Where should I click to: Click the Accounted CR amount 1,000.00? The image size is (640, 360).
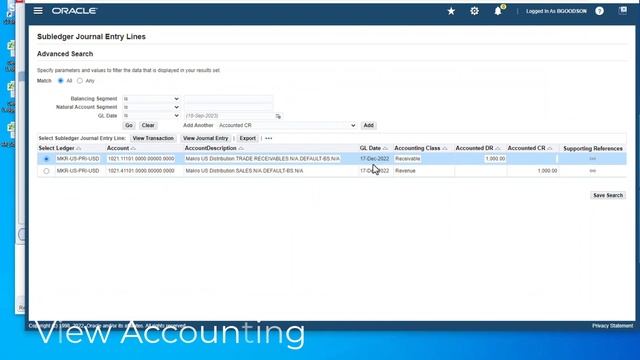[547, 171]
